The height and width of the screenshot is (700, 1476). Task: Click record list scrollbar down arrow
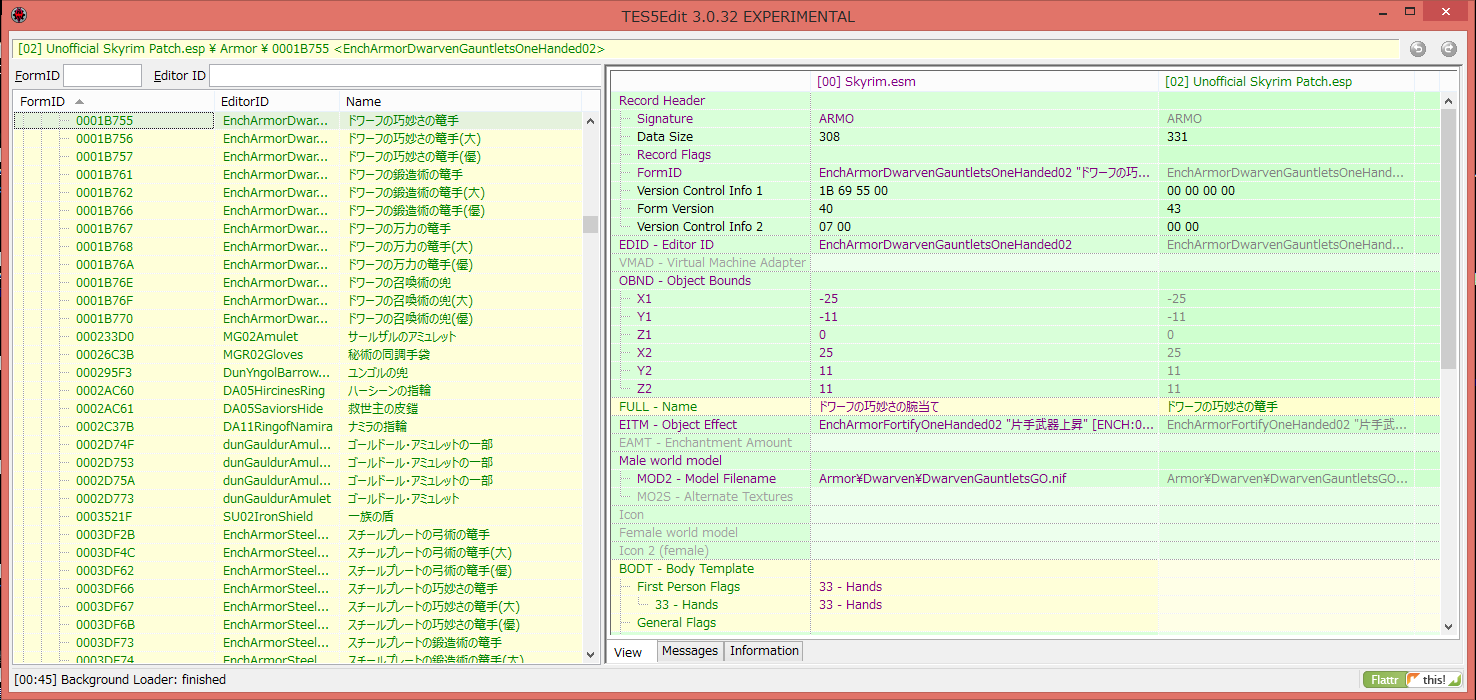pyautogui.click(x=590, y=654)
